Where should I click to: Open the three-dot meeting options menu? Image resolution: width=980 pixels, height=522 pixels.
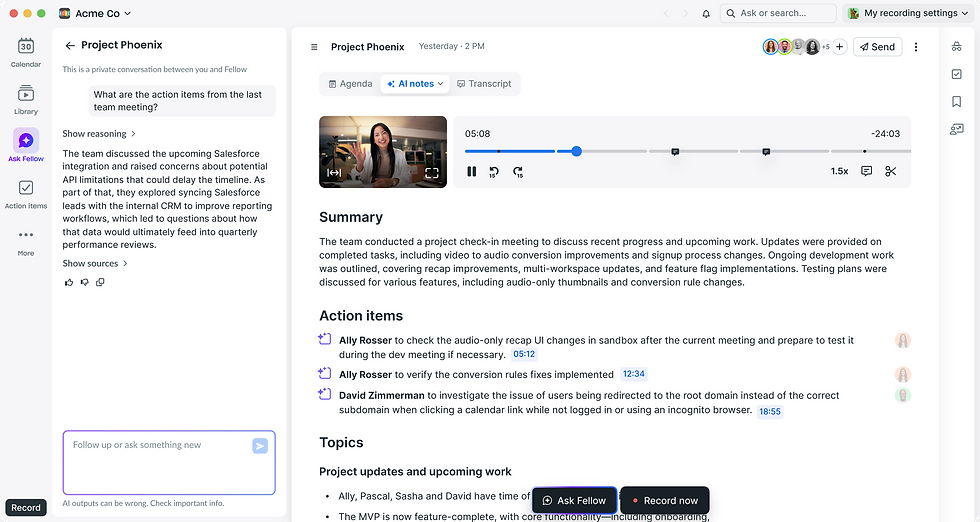[x=916, y=47]
